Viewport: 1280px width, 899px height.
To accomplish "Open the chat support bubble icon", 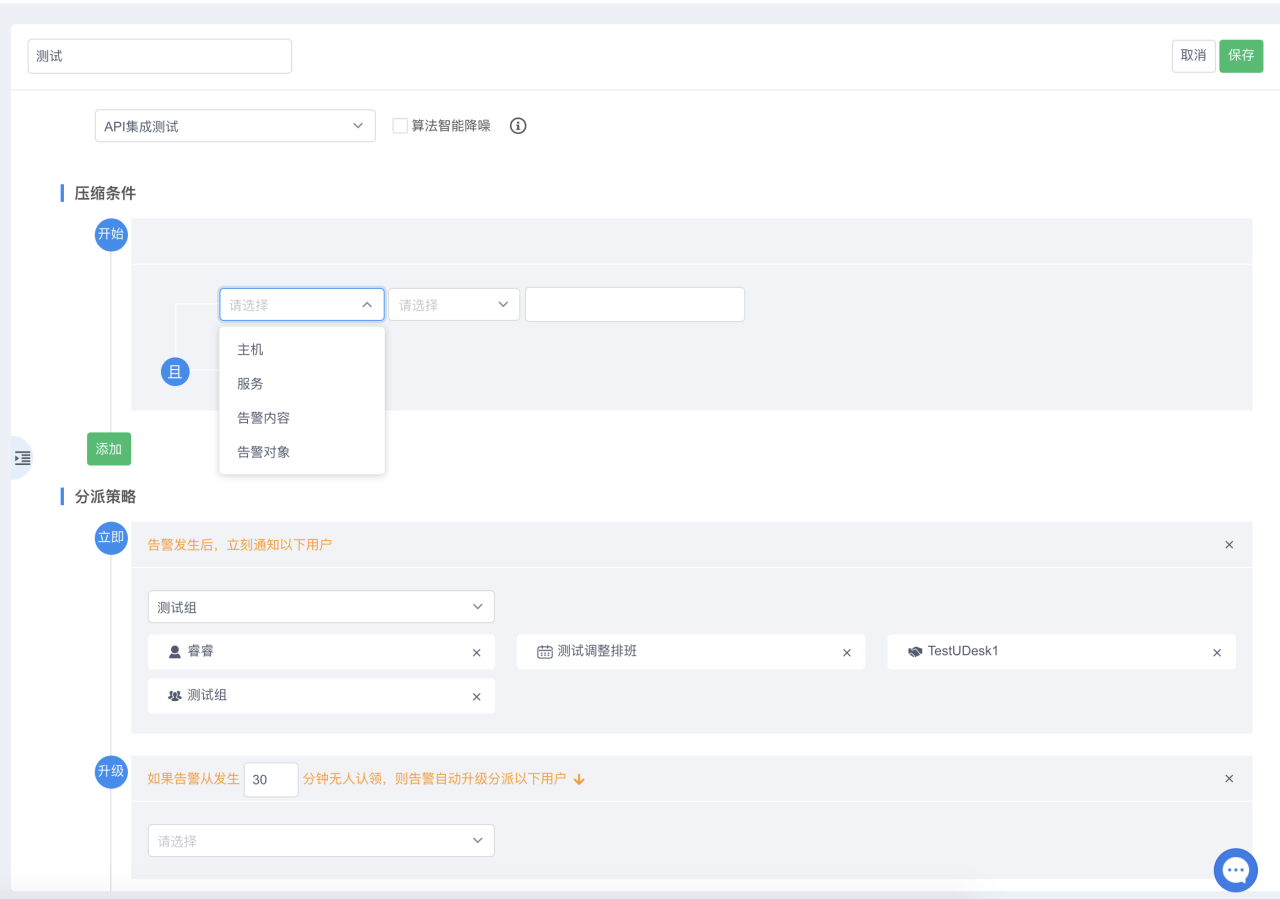I will coord(1236,870).
